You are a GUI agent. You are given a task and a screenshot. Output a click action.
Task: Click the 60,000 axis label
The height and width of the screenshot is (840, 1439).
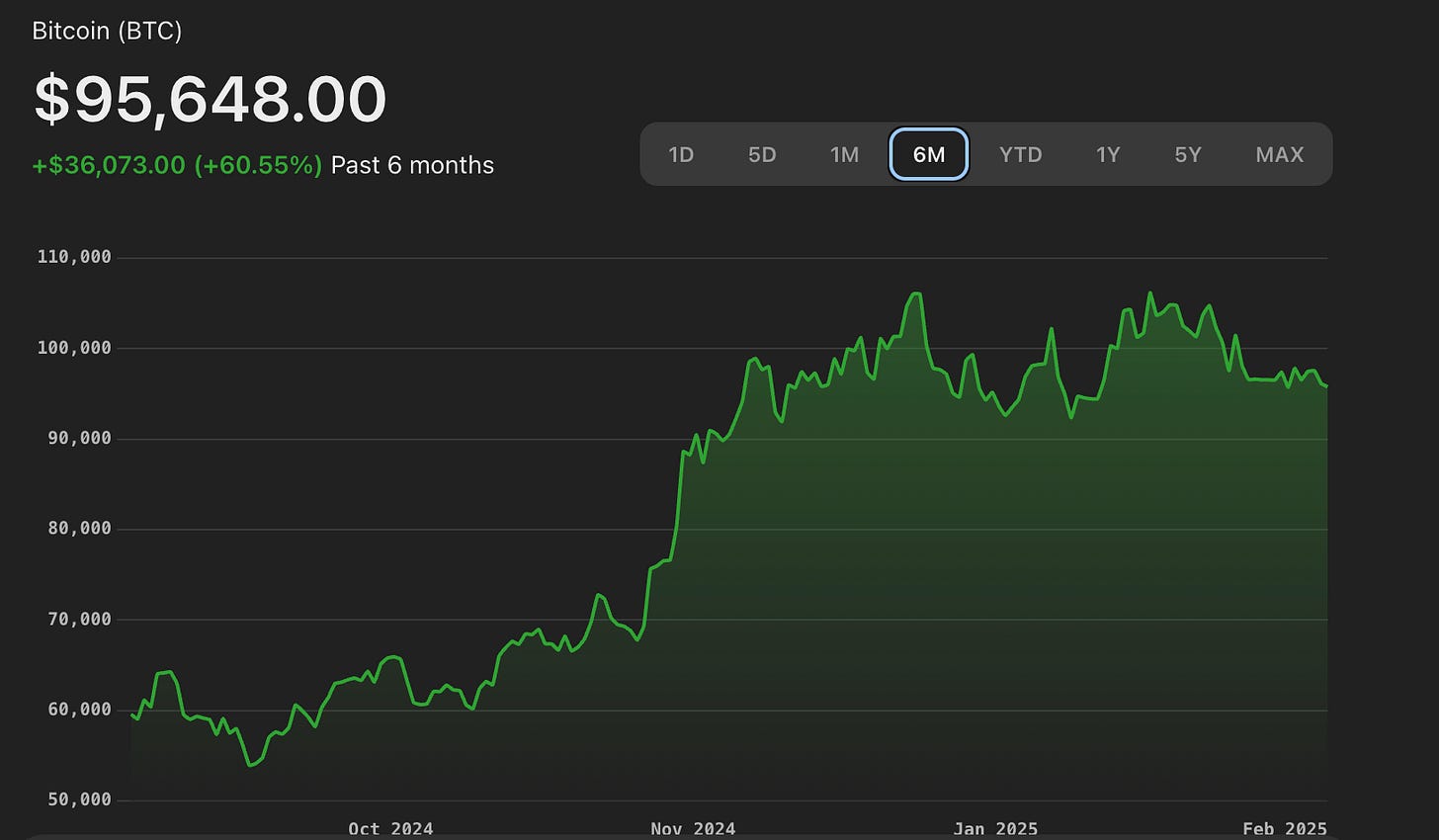[x=79, y=710]
